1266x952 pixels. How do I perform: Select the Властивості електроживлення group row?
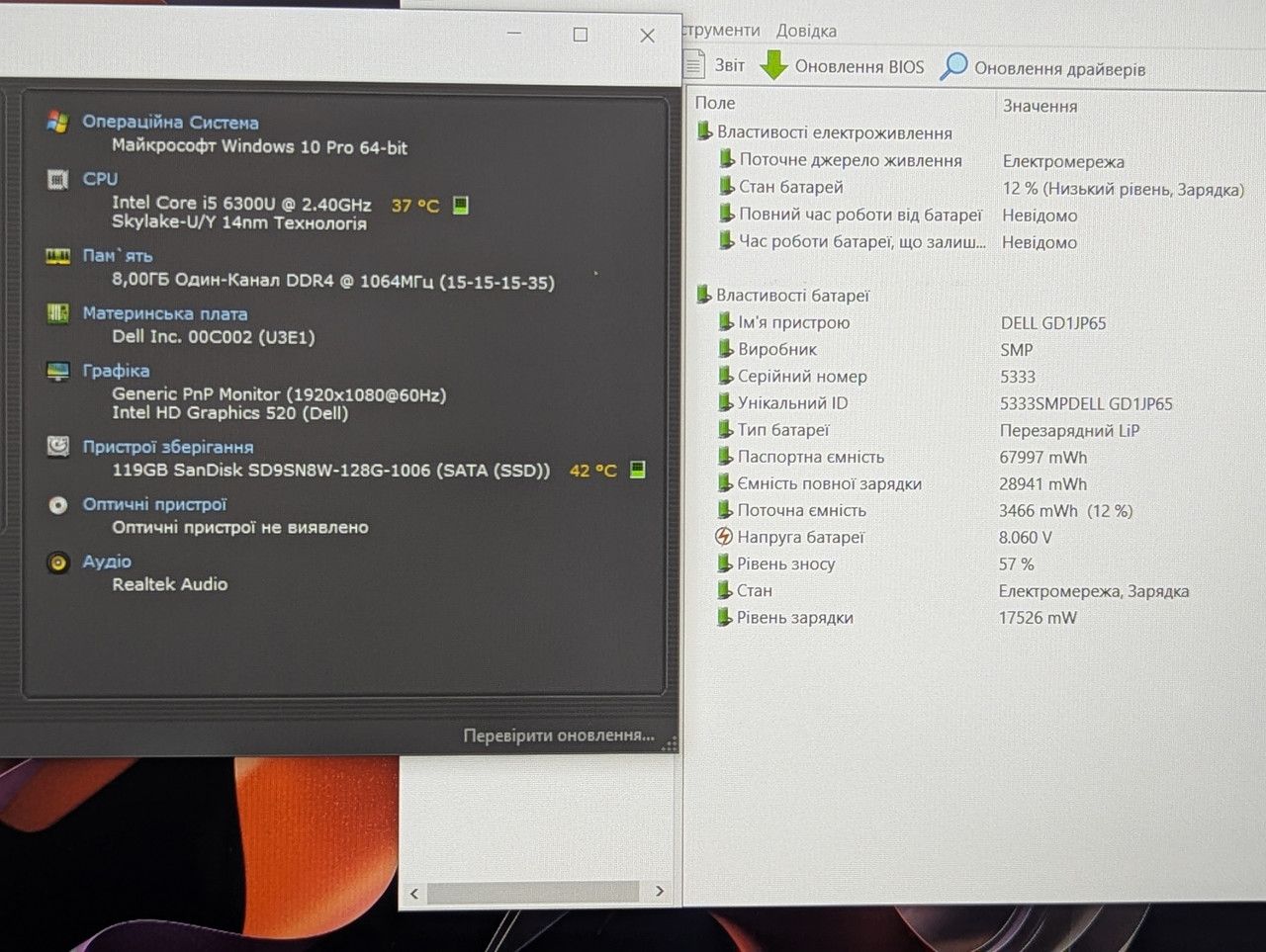pos(824,132)
